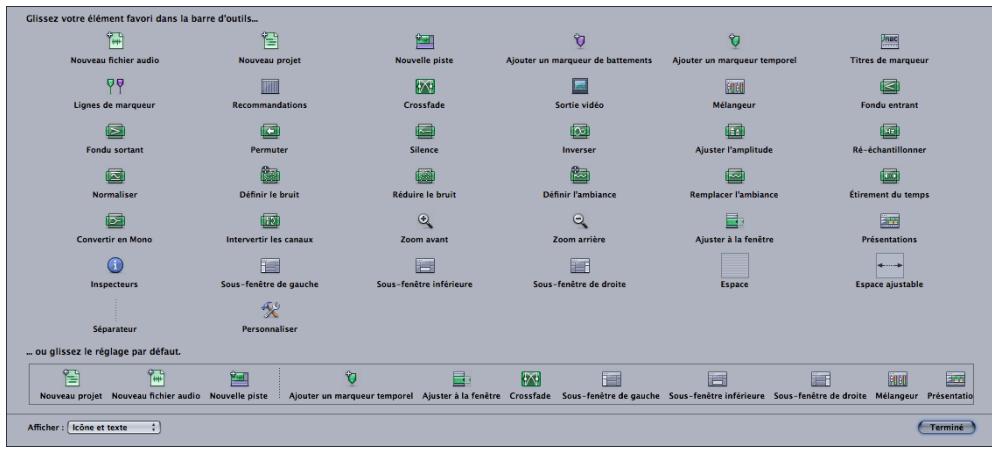Choose the Silence icon
Viewport: 998px width, 451px height.
[425, 132]
